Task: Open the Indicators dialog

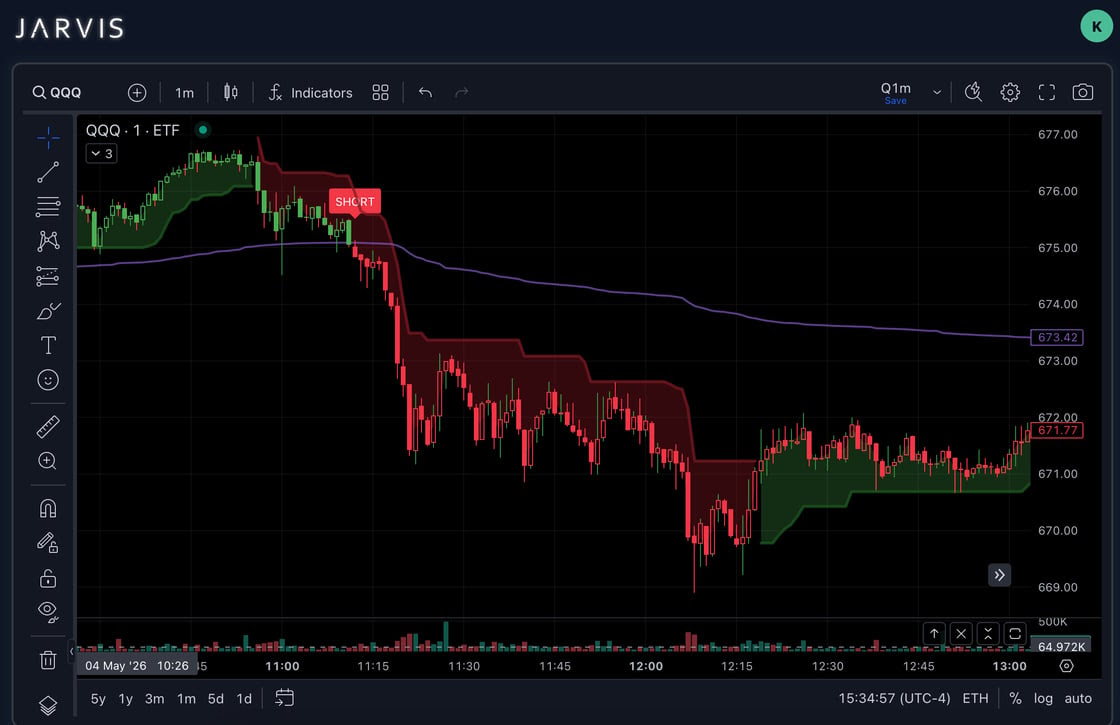Action: tap(310, 93)
